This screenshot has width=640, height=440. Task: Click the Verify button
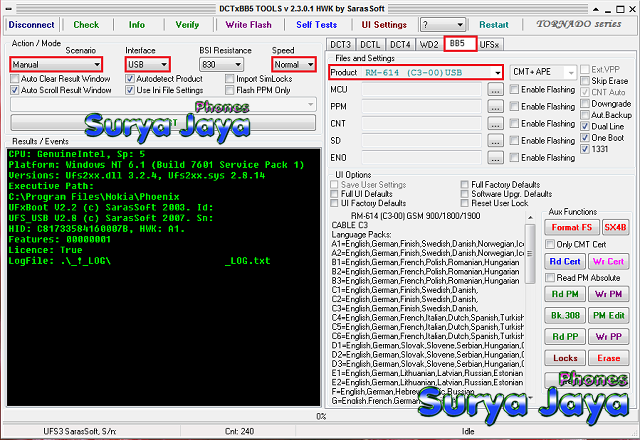187,25
